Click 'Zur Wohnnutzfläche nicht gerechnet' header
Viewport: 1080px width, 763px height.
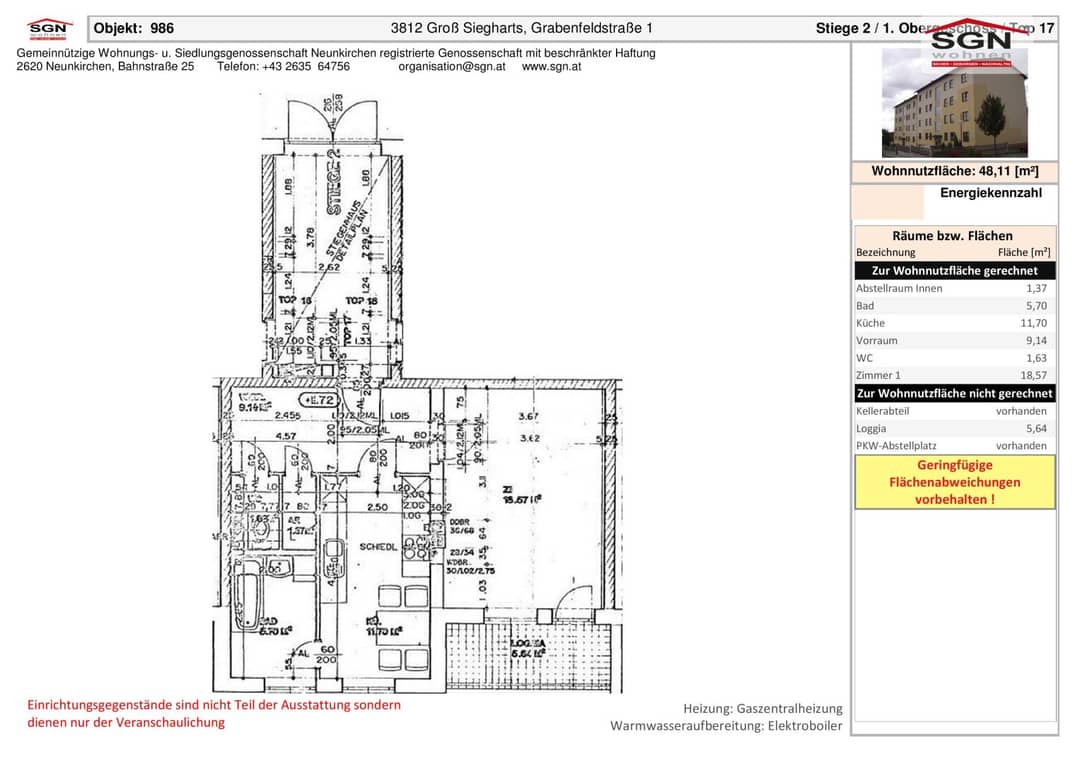pos(955,393)
